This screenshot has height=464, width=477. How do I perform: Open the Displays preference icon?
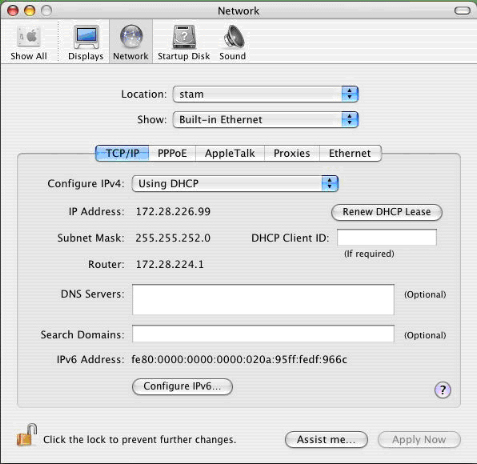(86, 37)
